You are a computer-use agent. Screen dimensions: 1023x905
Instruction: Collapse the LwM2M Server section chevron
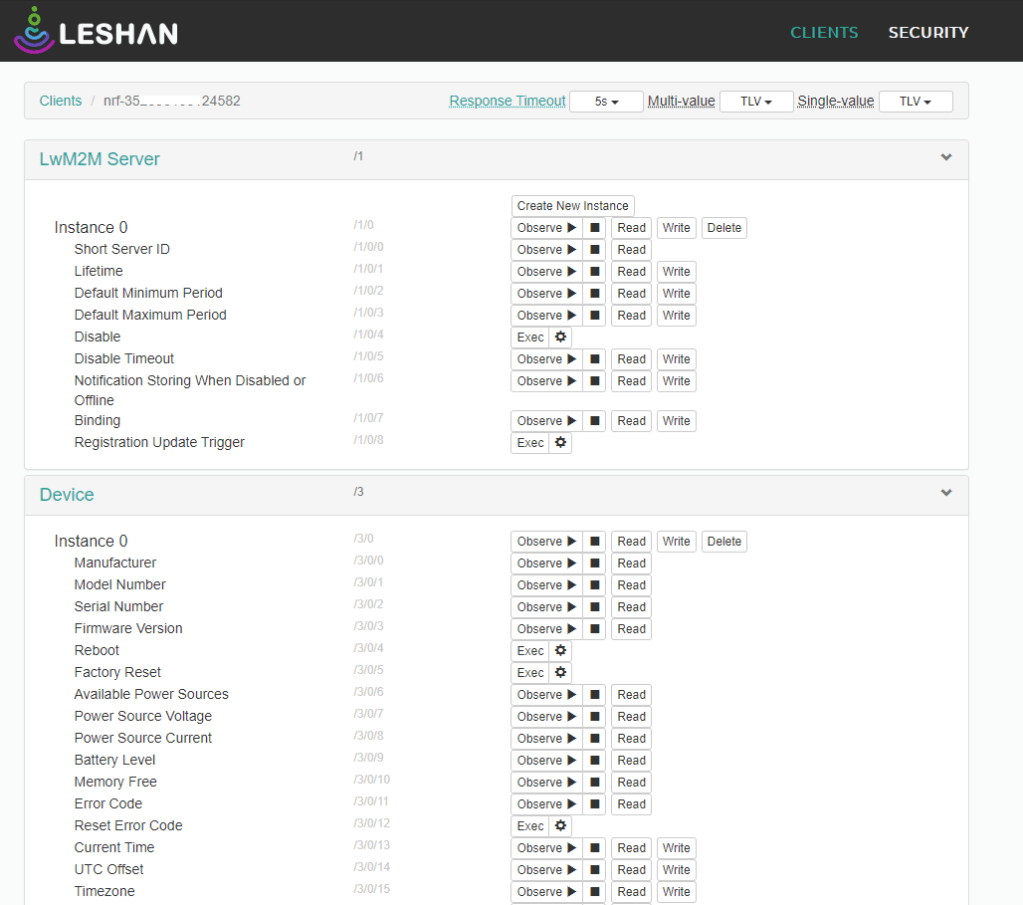[x=946, y=158]
